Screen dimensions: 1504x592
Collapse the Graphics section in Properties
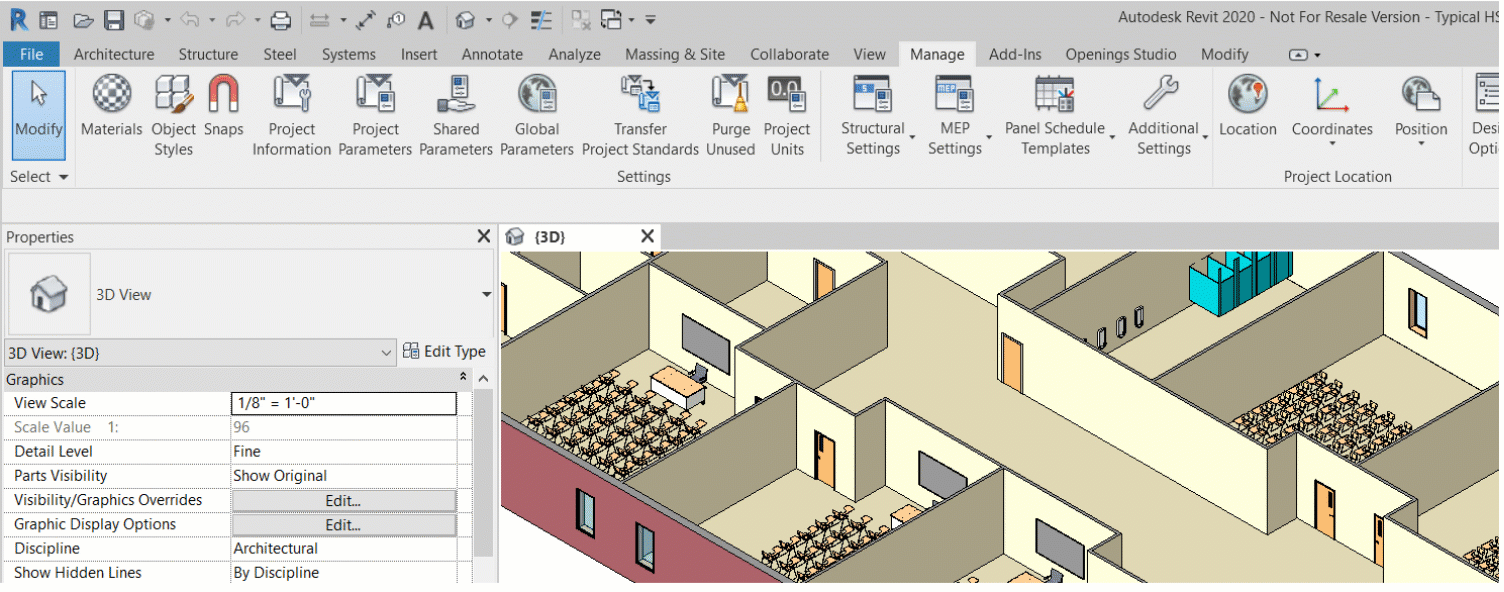pyautogui.click(x=461, y=379)
